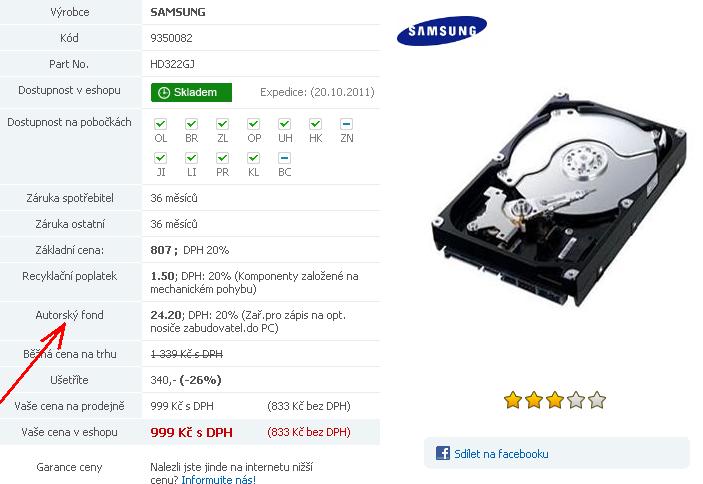
Task: Click the Samsung logo
Action: click(x=442, y=30)
